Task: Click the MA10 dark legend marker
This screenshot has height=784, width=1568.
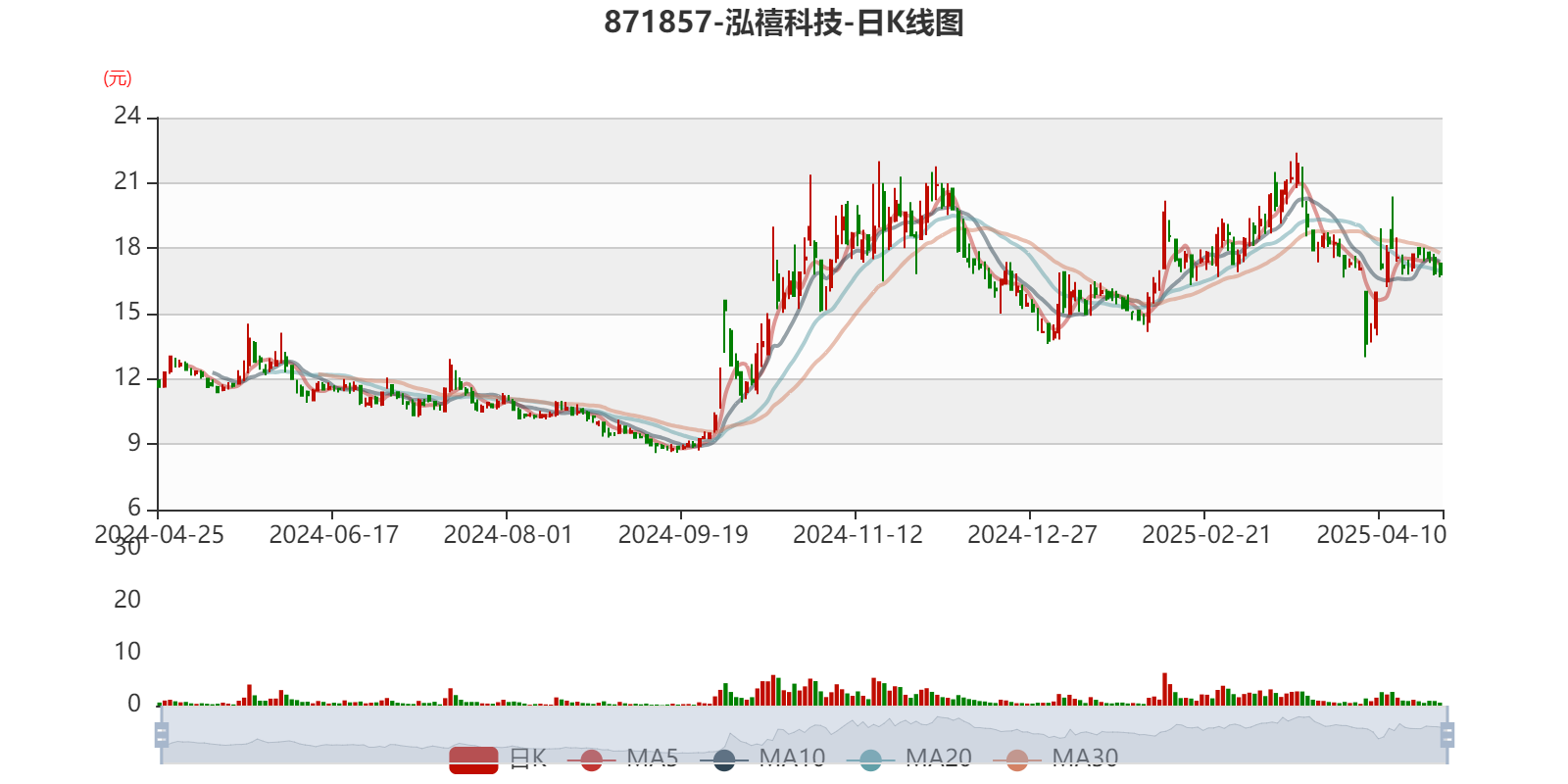Action: click(724, 759)
